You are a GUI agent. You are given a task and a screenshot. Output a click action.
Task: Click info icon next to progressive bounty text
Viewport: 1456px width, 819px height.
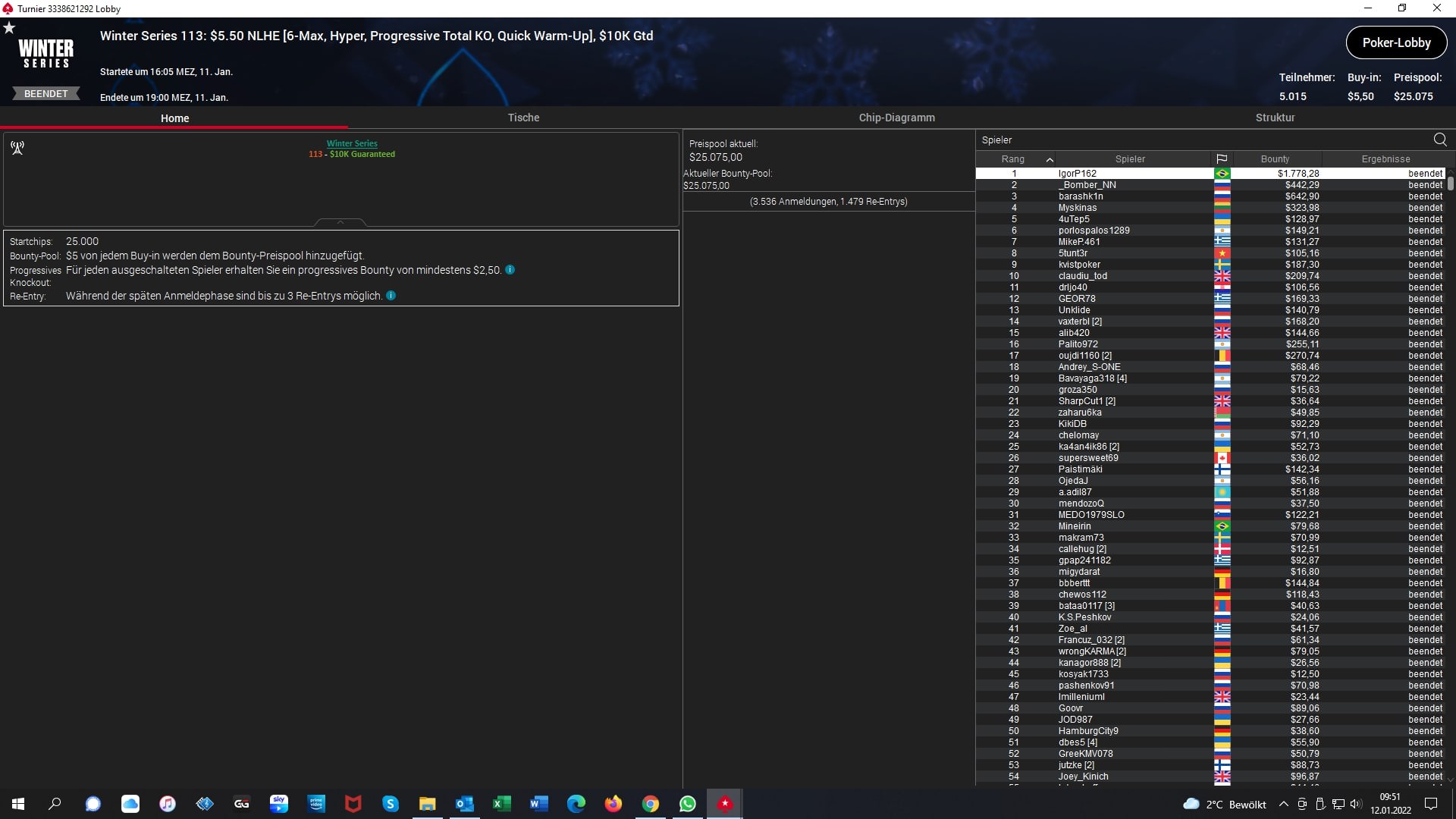pos(510,270)
